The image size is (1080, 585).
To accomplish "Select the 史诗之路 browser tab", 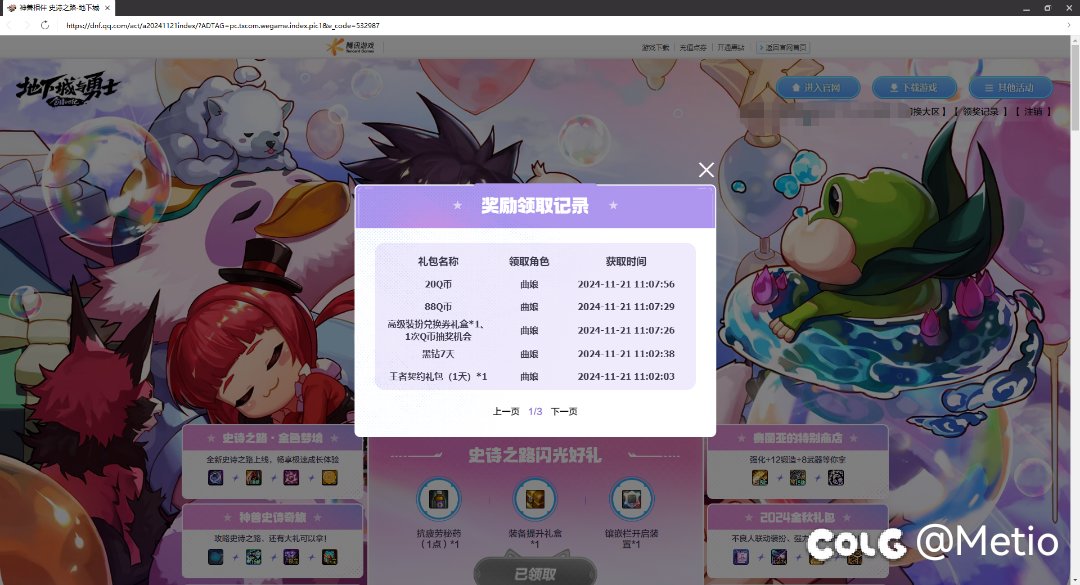I will pyautogui.click(x=58, y=8).
